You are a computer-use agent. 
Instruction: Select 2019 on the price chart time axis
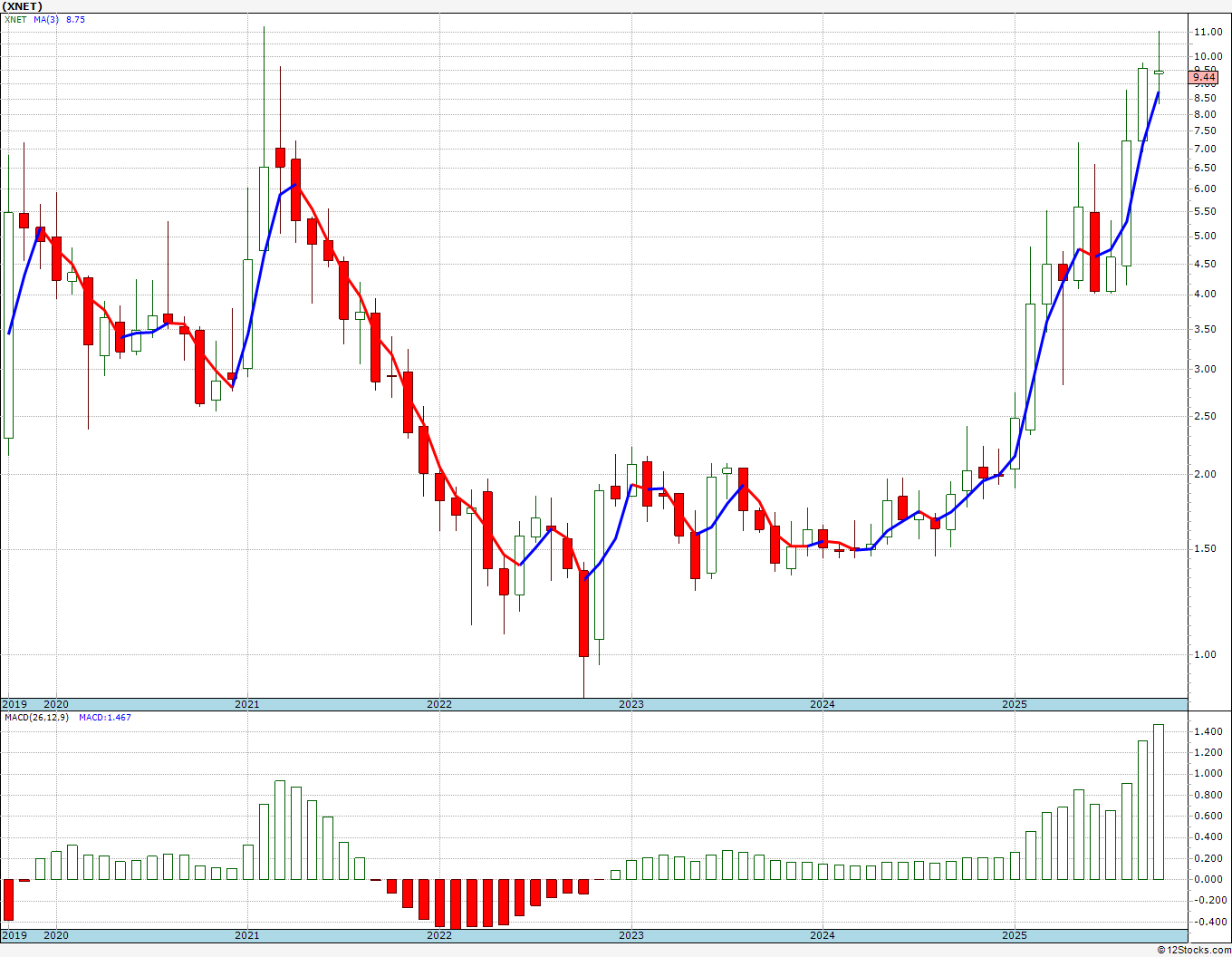tap(14, 704)
